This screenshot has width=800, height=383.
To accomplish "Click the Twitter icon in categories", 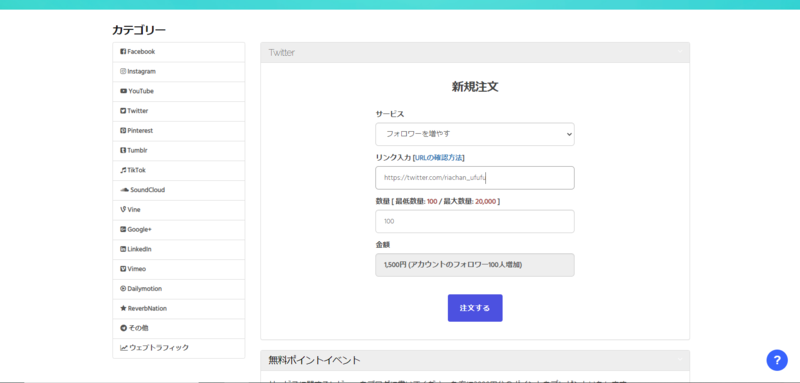I will (x=123, y=111).
